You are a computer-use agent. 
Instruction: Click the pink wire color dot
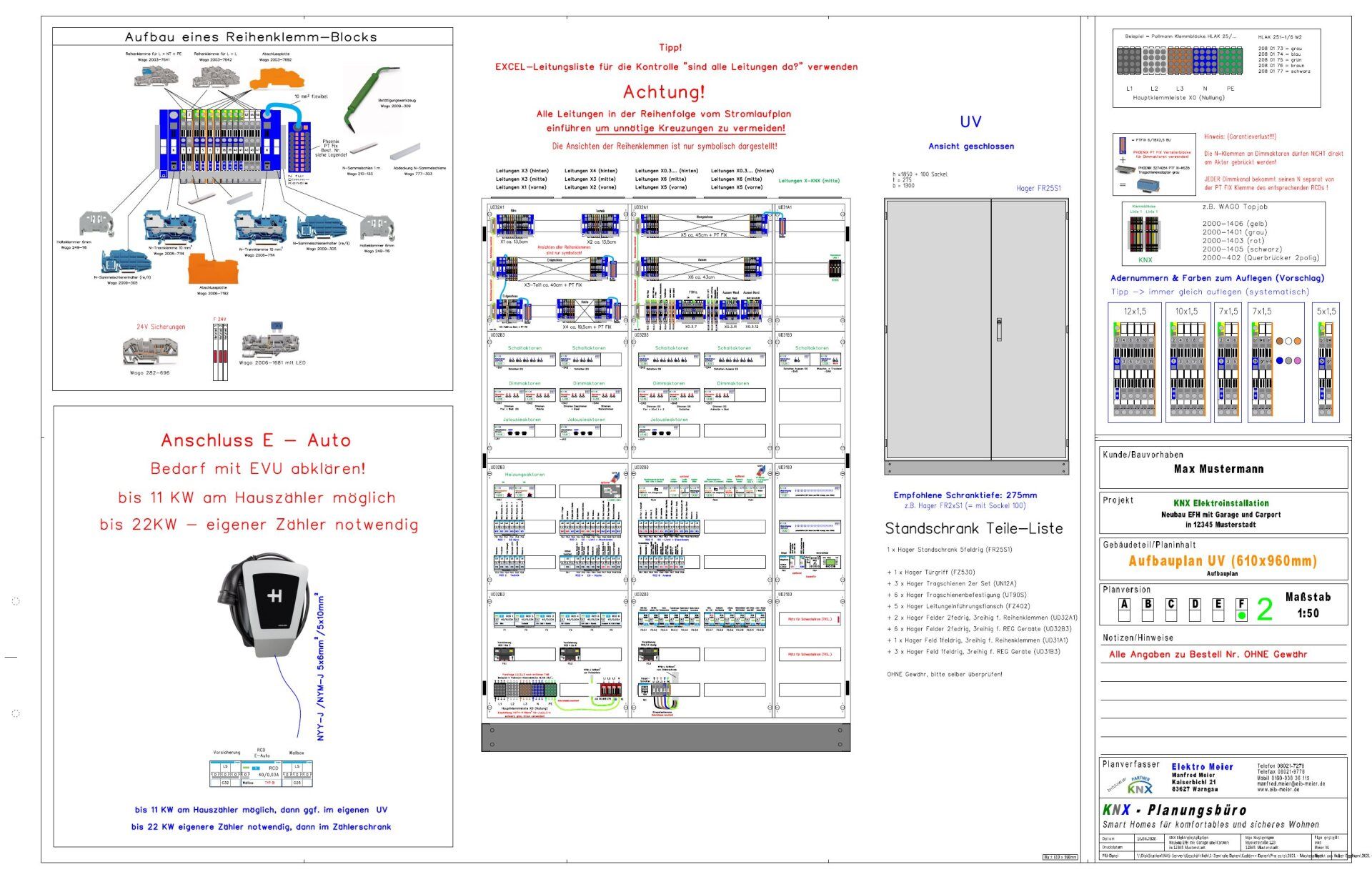1298,361
